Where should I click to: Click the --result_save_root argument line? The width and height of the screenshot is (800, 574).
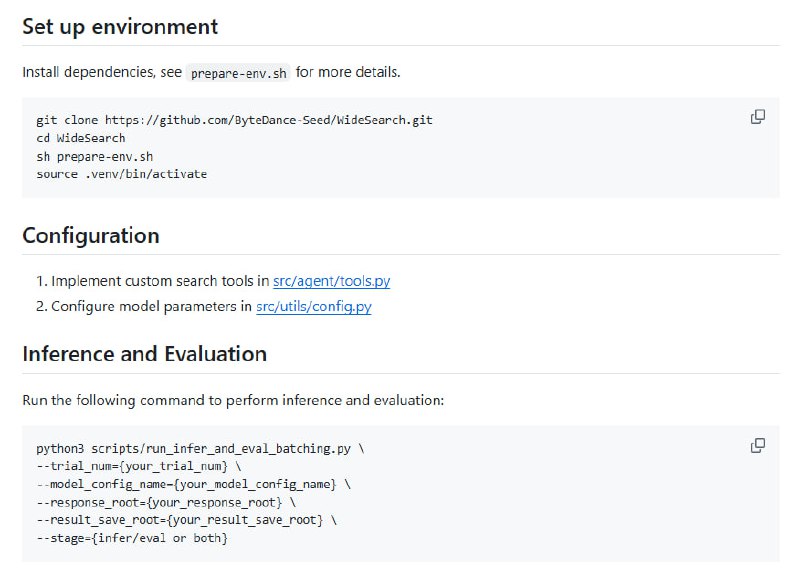pyautogui.click(x=180, y=520)
